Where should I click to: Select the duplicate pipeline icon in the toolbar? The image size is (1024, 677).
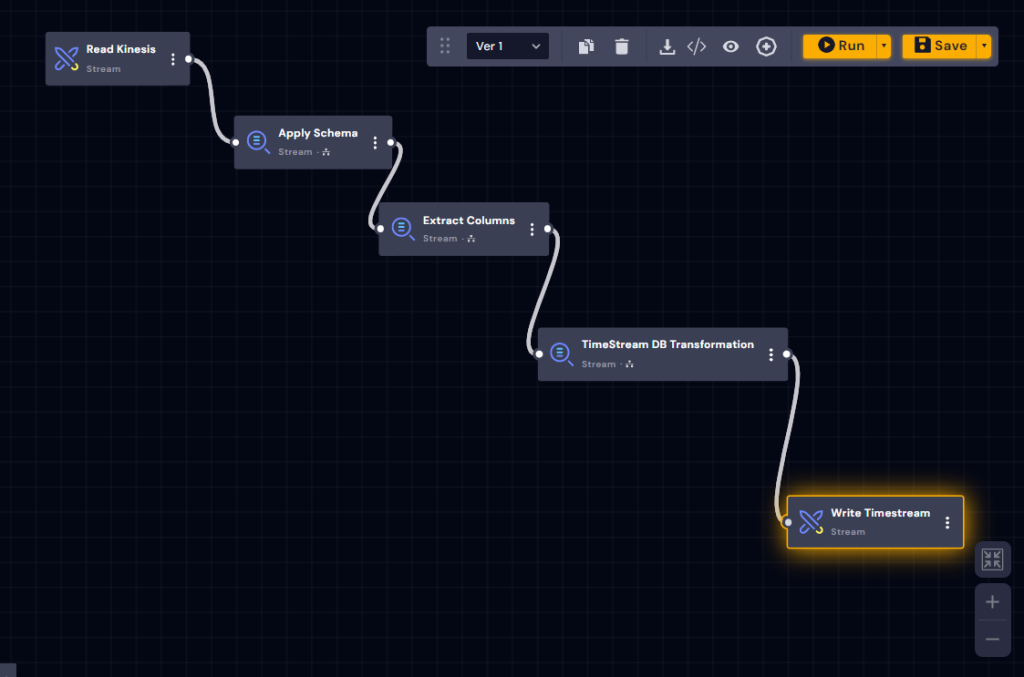[586, 46]
